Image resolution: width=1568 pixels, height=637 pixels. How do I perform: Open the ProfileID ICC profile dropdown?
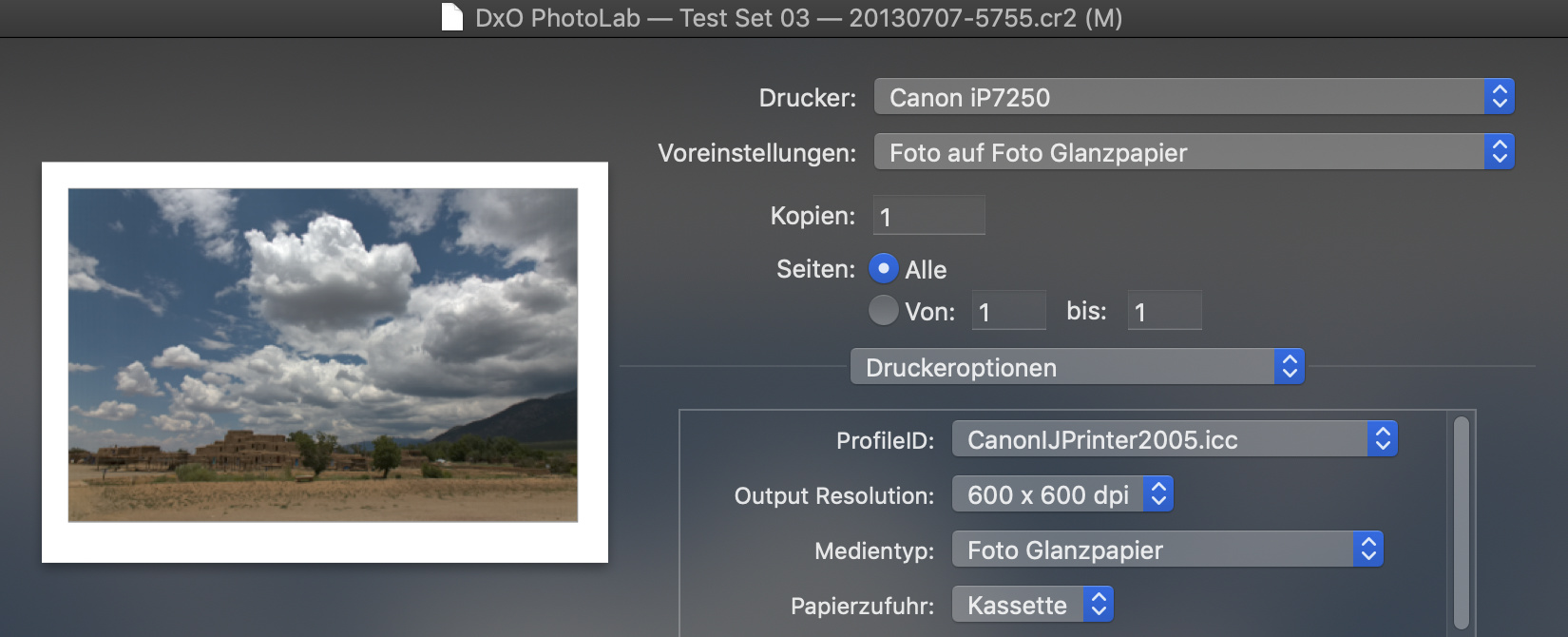1159,439
